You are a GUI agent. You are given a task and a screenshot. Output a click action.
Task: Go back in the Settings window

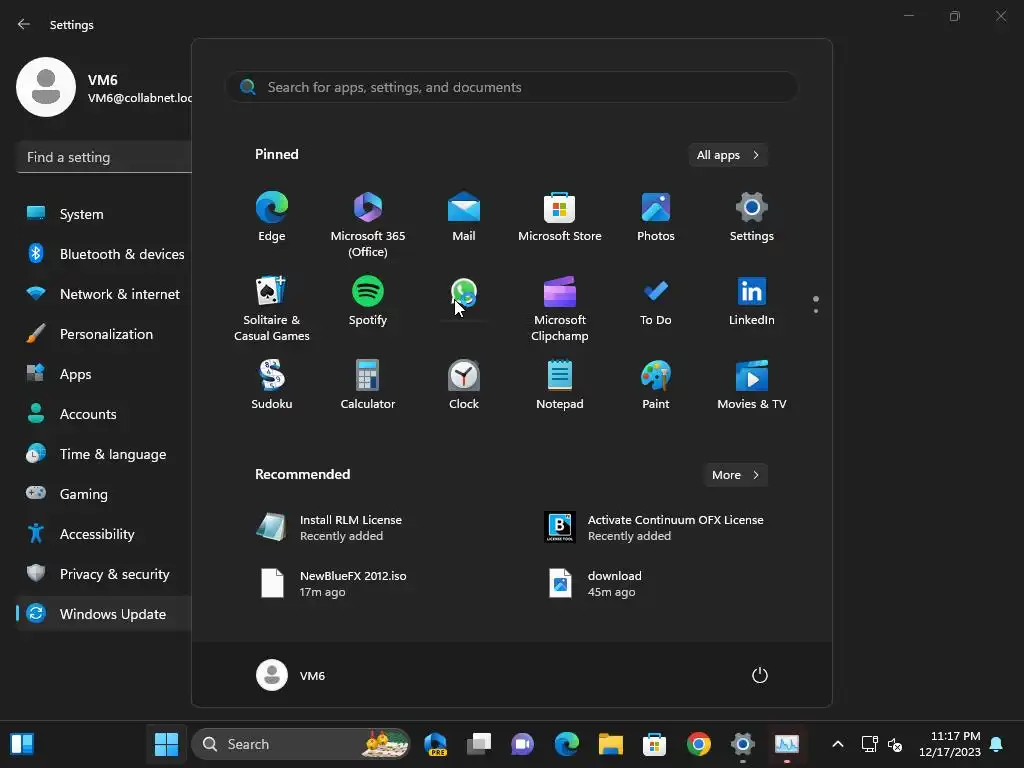pos(24,24)
